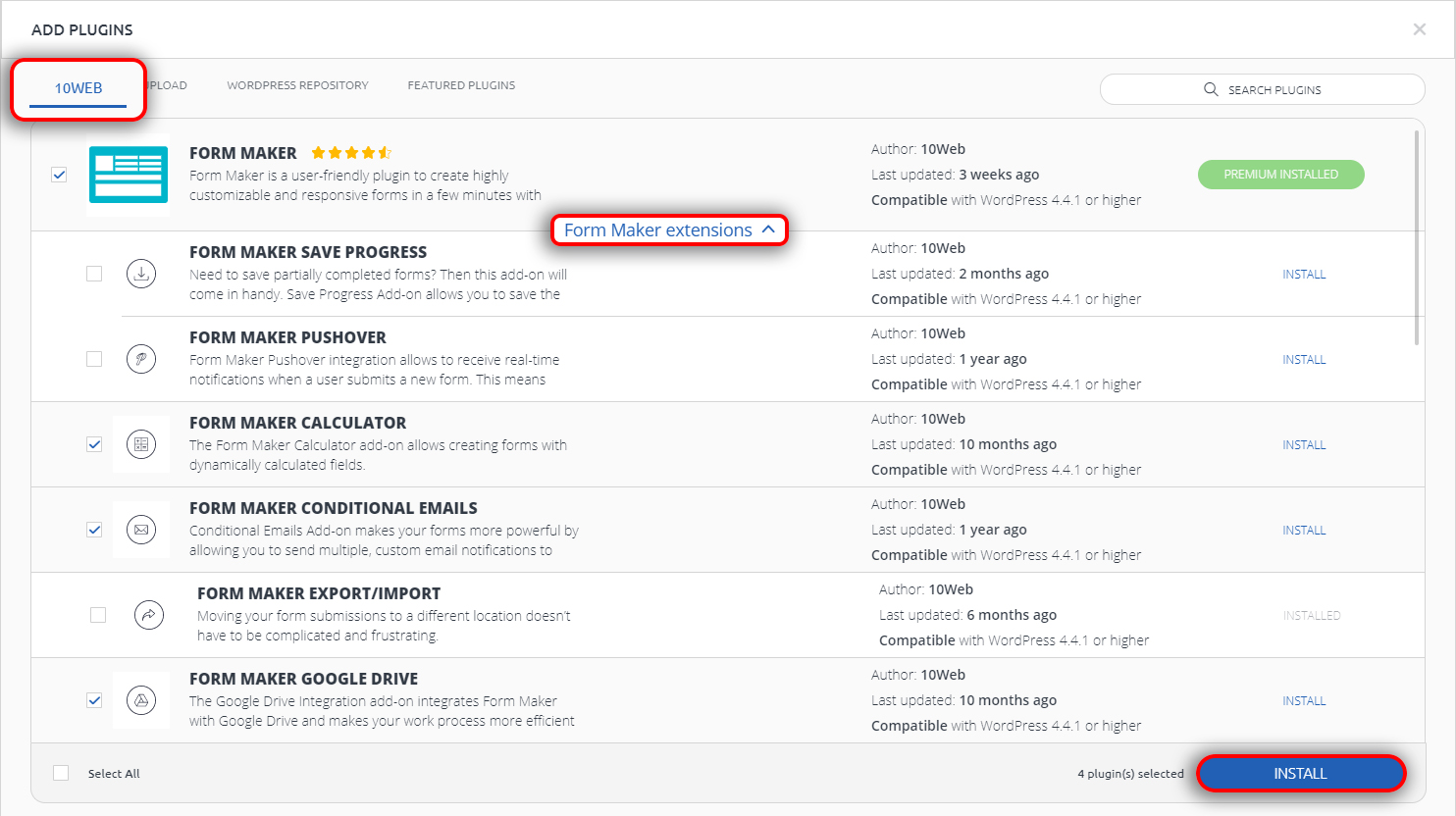Screen dimensions: 1456x816
Task: Switch to the 10WEB tab
Action: (78, 88)
